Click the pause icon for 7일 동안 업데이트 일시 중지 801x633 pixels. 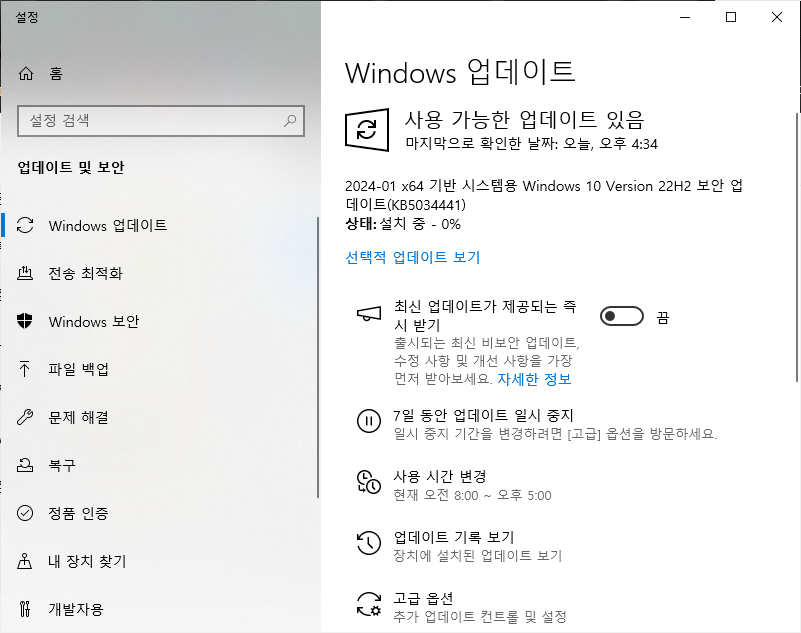coord(368,421)
